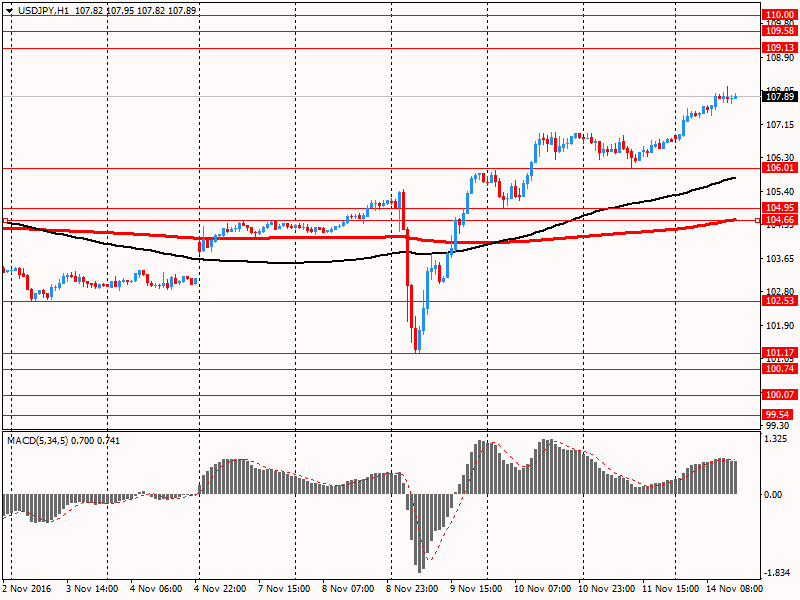Click the current price 107.89 label
This screenshot has height=600, width=800.
pos(780,96)
